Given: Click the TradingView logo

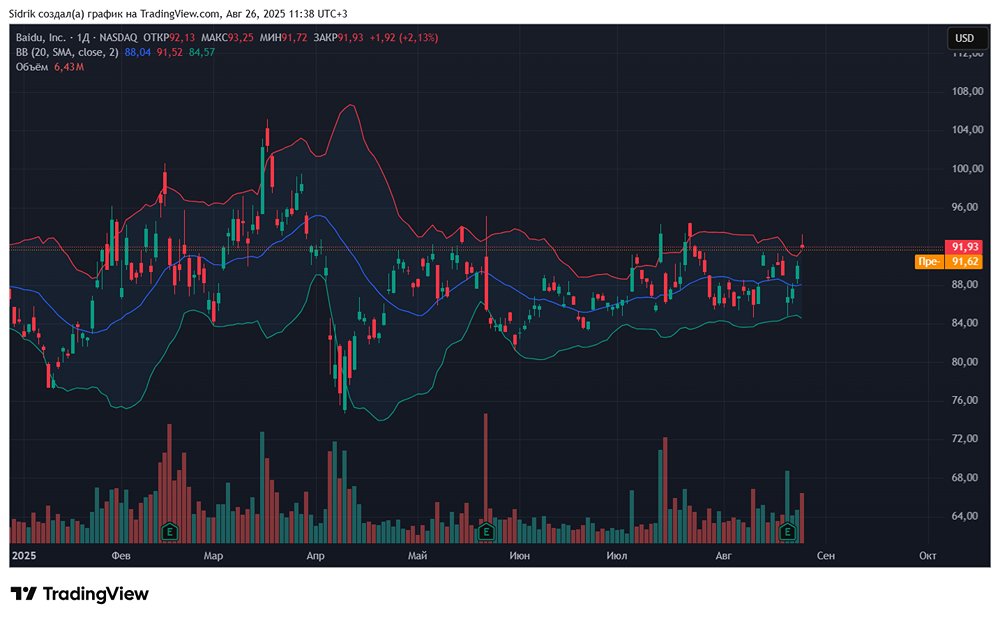Looking at the screenshot, I should click(x=80, y=594).
